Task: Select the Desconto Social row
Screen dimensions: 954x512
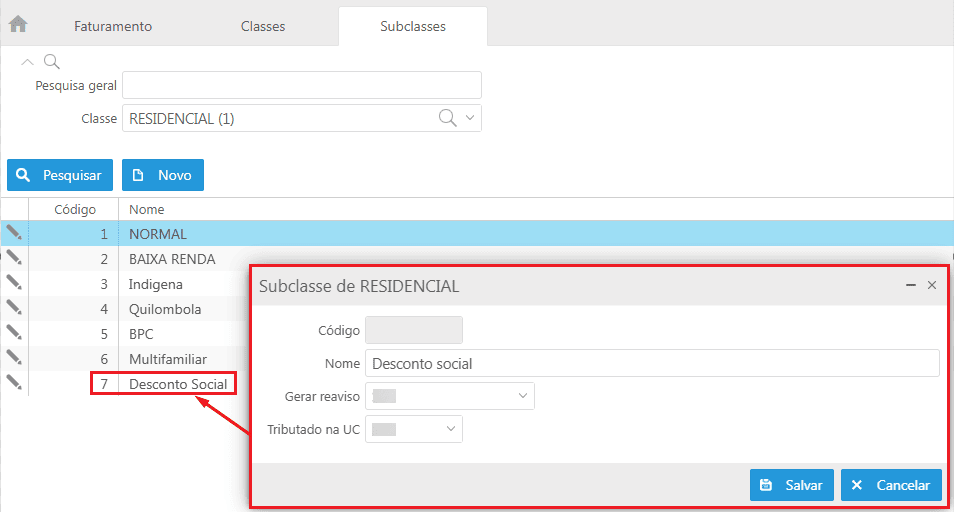Action: [x=178, y=384]
